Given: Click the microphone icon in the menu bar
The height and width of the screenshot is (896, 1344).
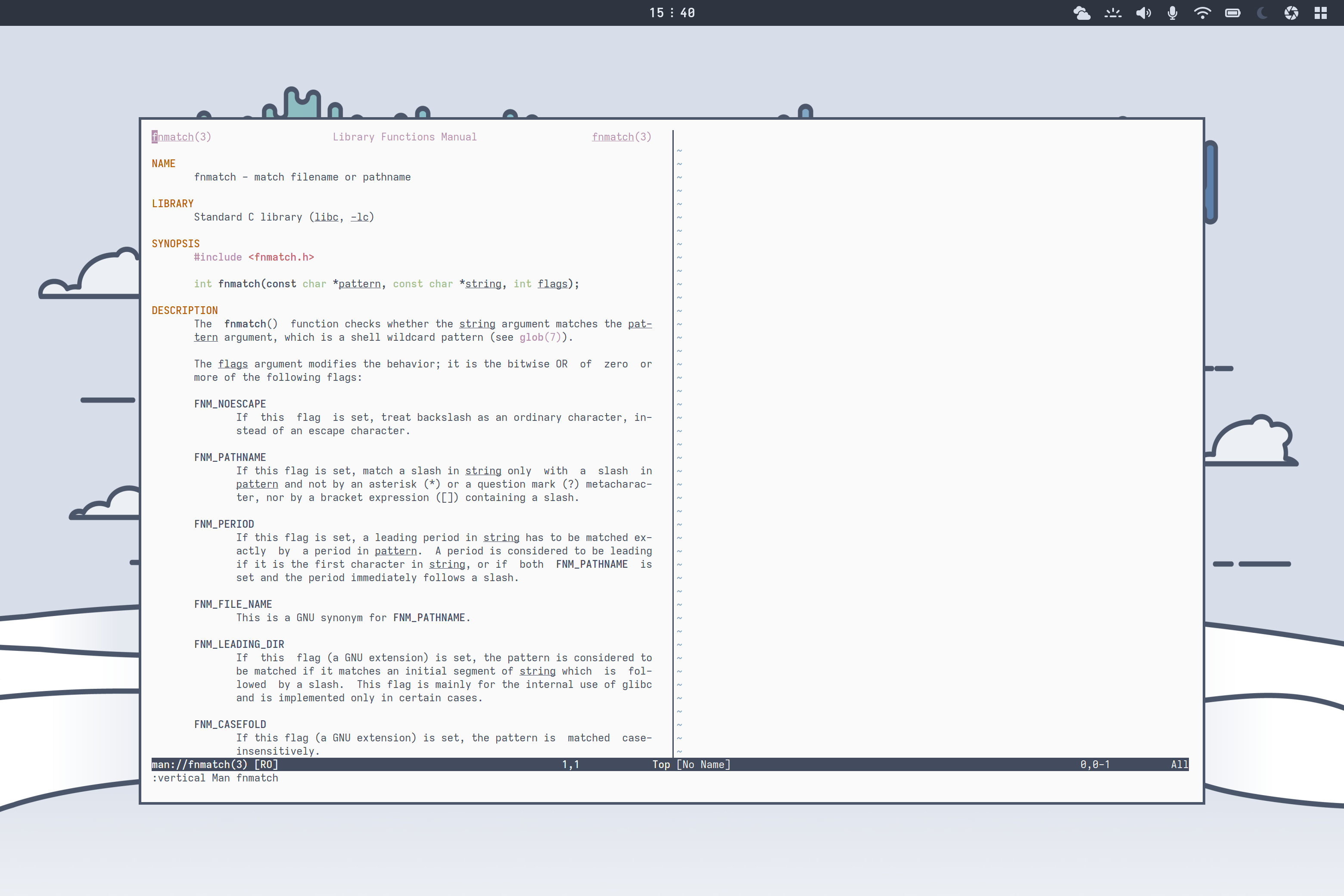Looking at the screenshot, I should click(1171, 12).
